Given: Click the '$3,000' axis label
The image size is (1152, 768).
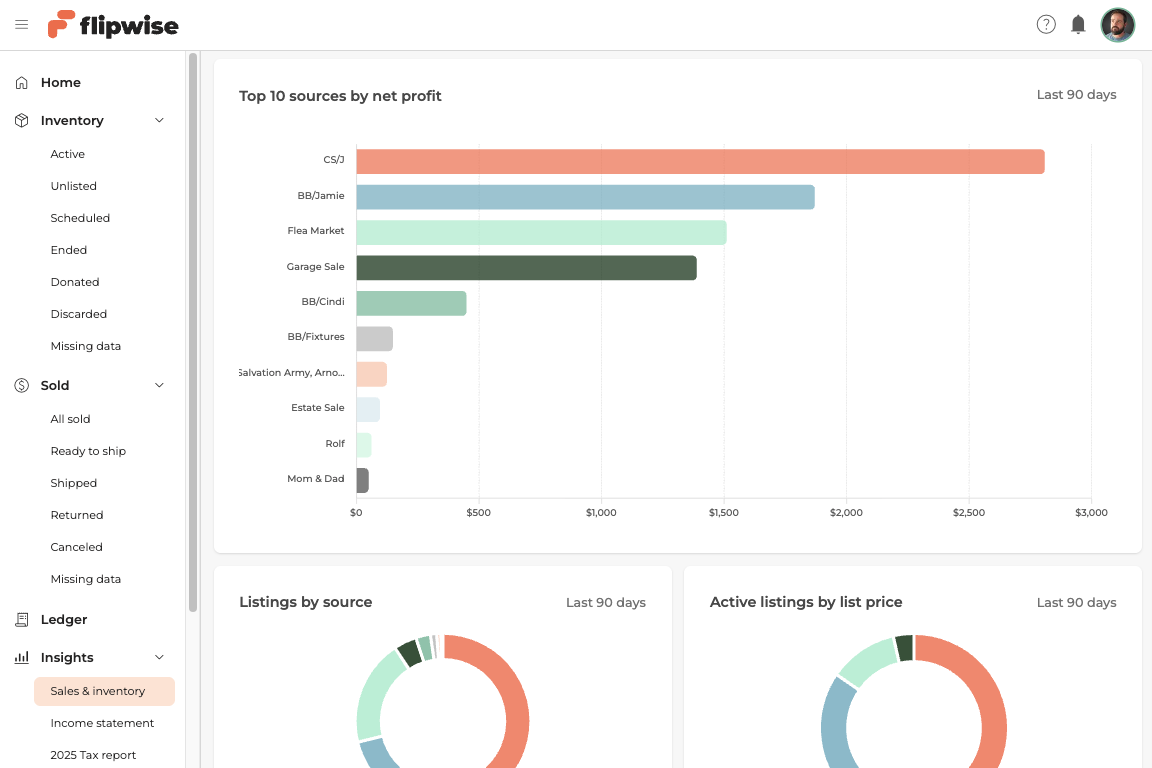Looking at the screenshot, I should click(1091, 512).
